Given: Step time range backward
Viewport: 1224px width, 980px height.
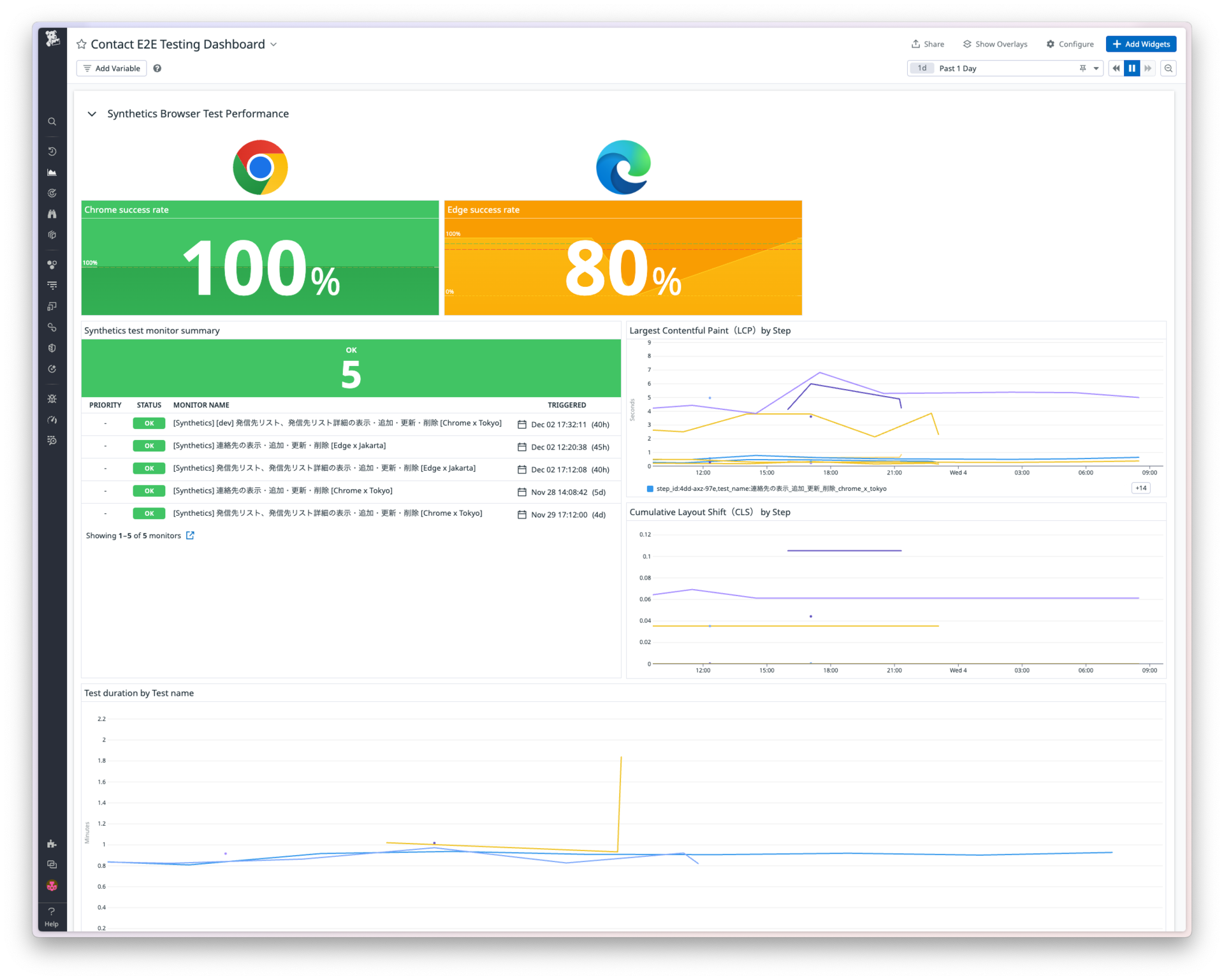Looking at the screenshot, I should click(x=1116, y=68).
